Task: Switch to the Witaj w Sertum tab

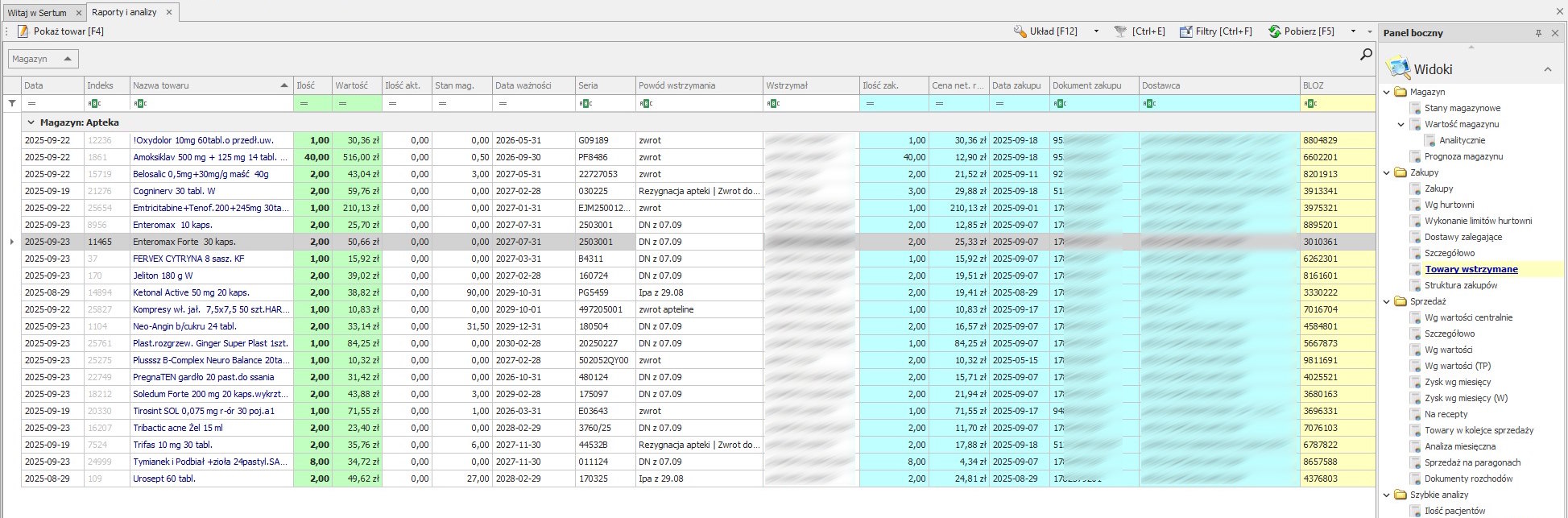Action: tap(37, 13)
